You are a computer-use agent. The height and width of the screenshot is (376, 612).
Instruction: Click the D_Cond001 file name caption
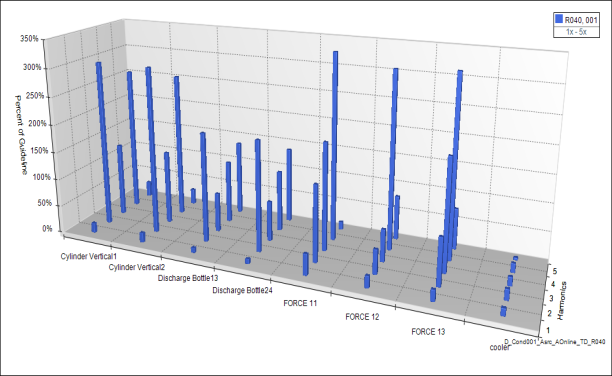click(555, 342)
